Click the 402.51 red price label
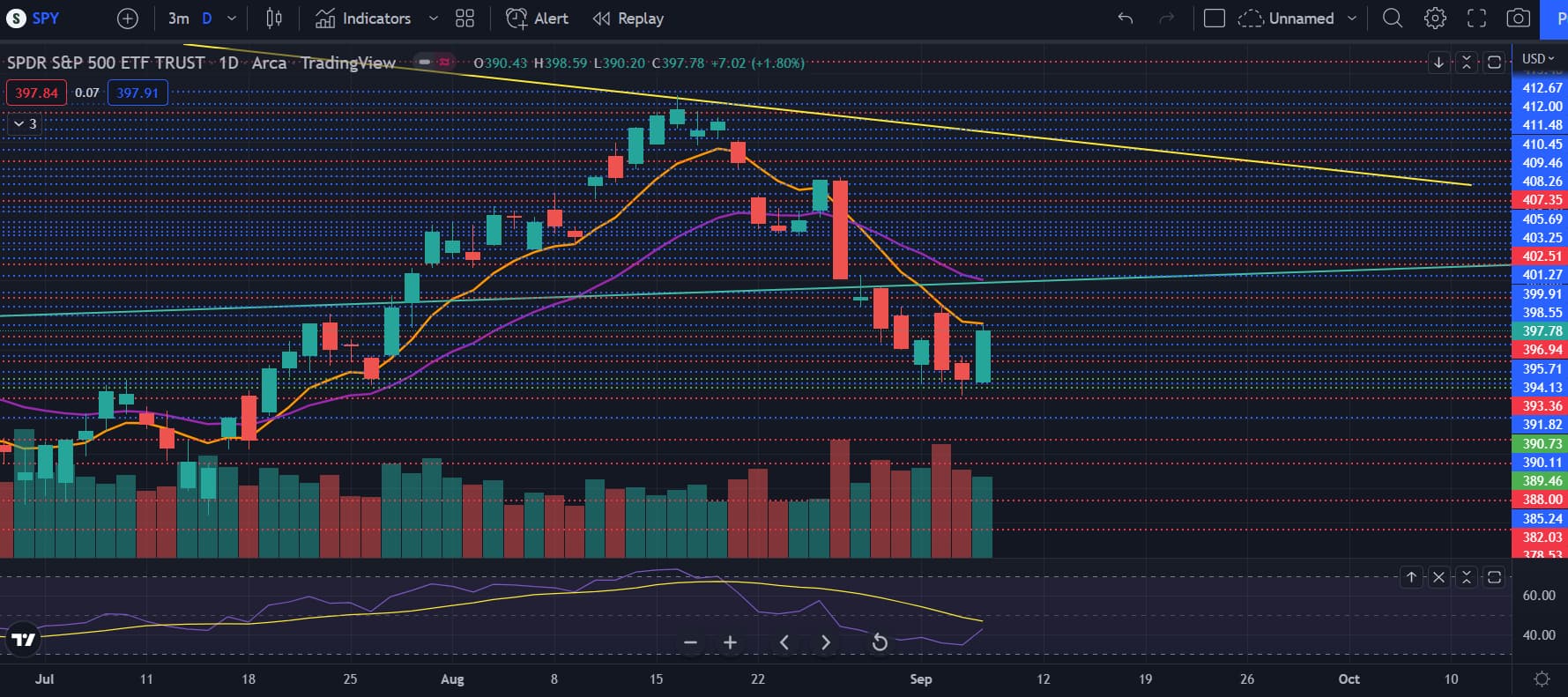This screenshot has width=1568, height=697. pos(1541,256)
